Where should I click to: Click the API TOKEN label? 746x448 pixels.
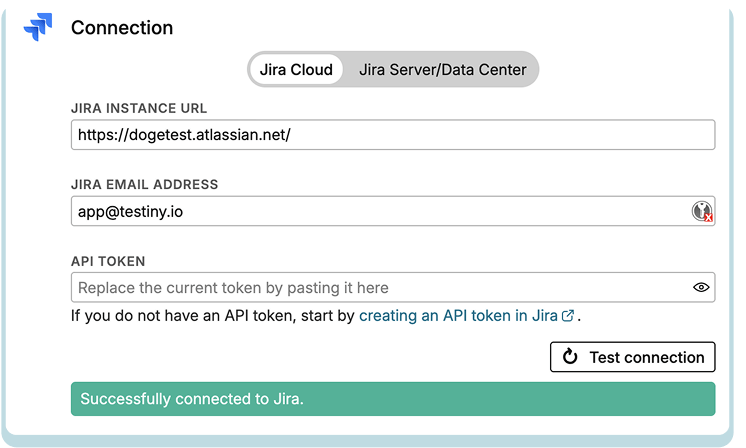pyautogui.click(x=108, y=261)
